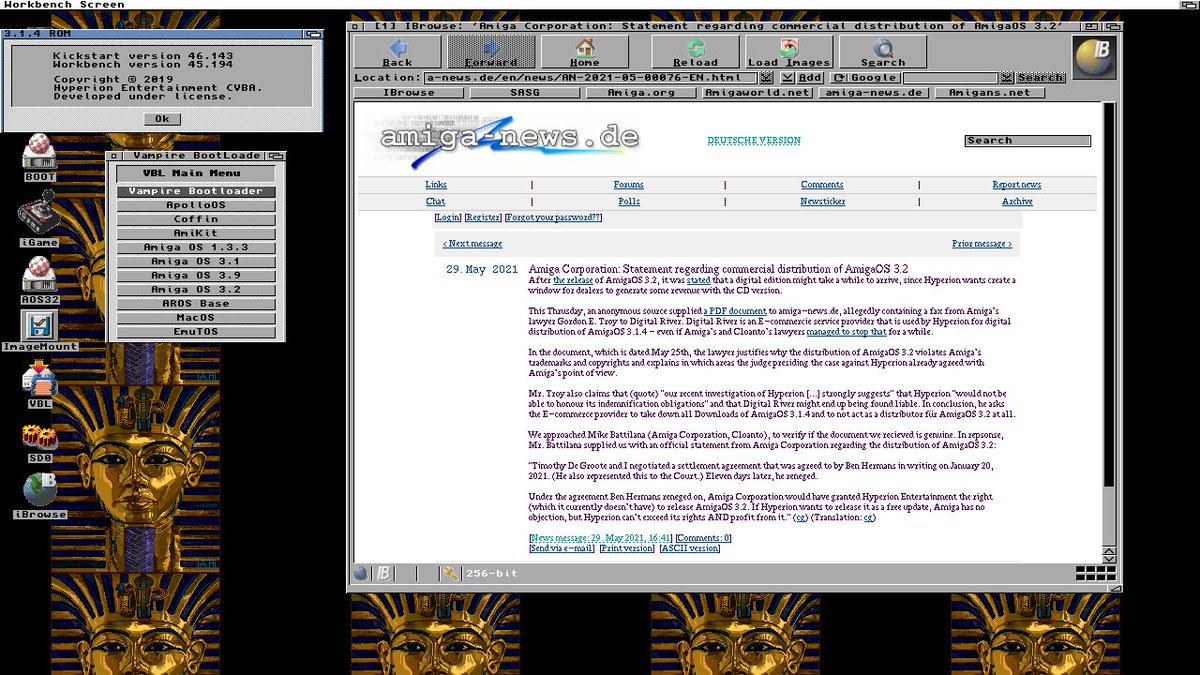The image size is (1200, 675).
Task: Open the Report news link
Action: click(1017, 184)
